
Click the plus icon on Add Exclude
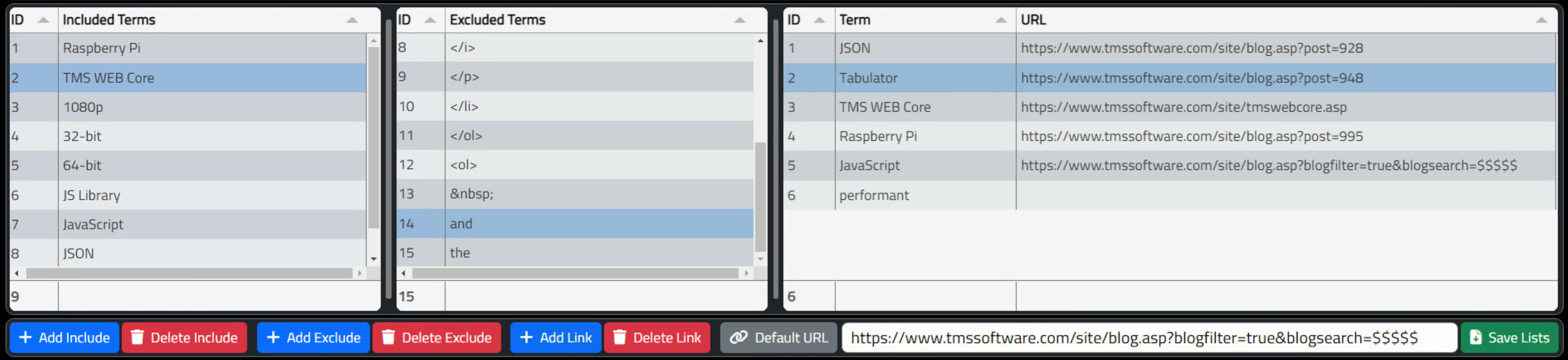pos(273,338)
